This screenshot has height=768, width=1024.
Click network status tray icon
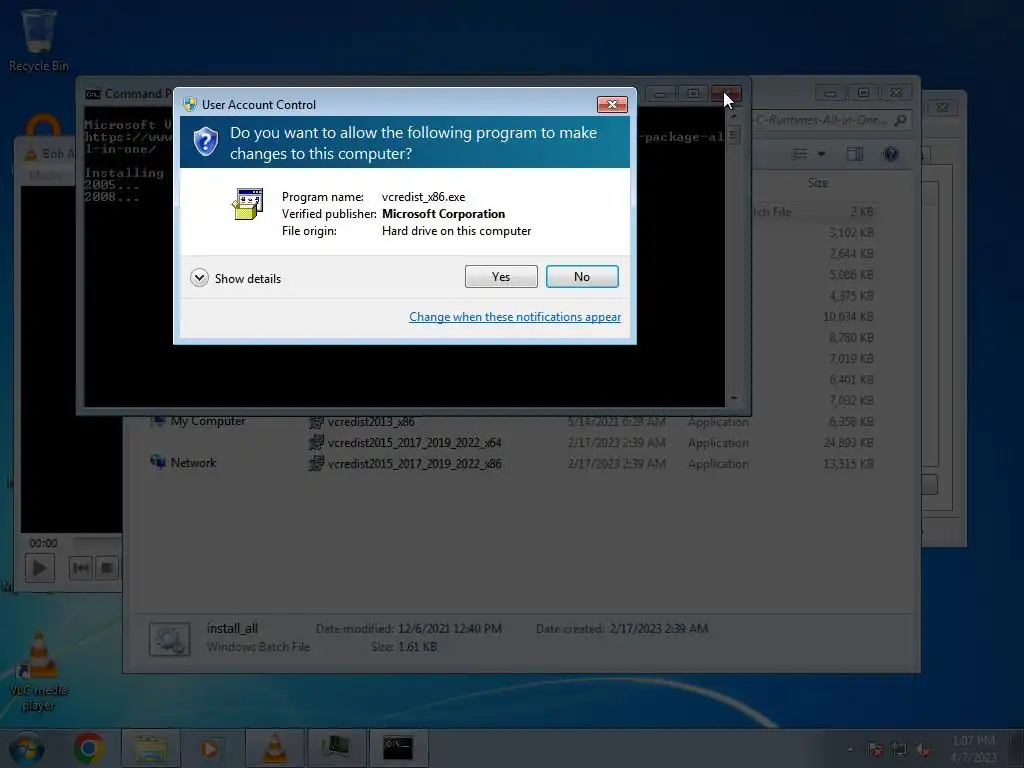coord(899,749)
